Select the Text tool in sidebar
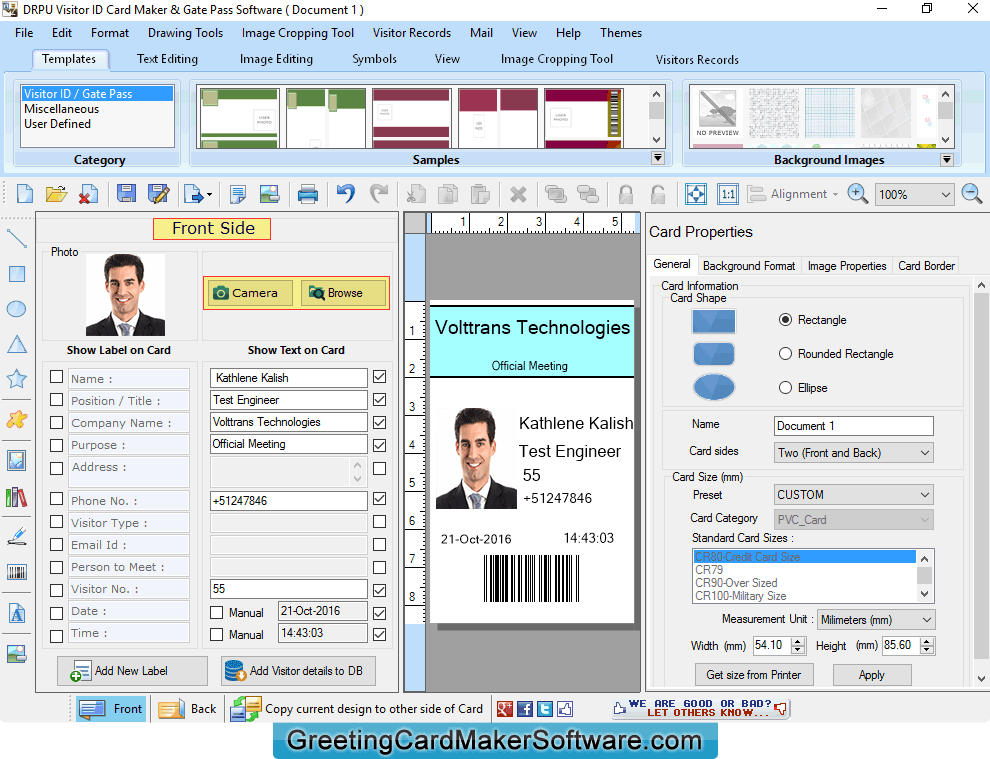Viewport: 990px width, 759px height. [x=16, y=613]
